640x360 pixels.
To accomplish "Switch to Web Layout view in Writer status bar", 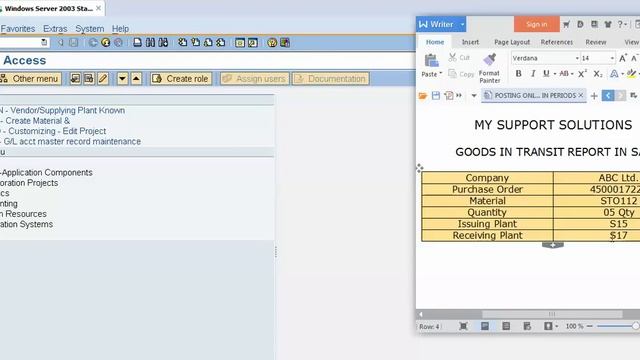I will (527, 326).
